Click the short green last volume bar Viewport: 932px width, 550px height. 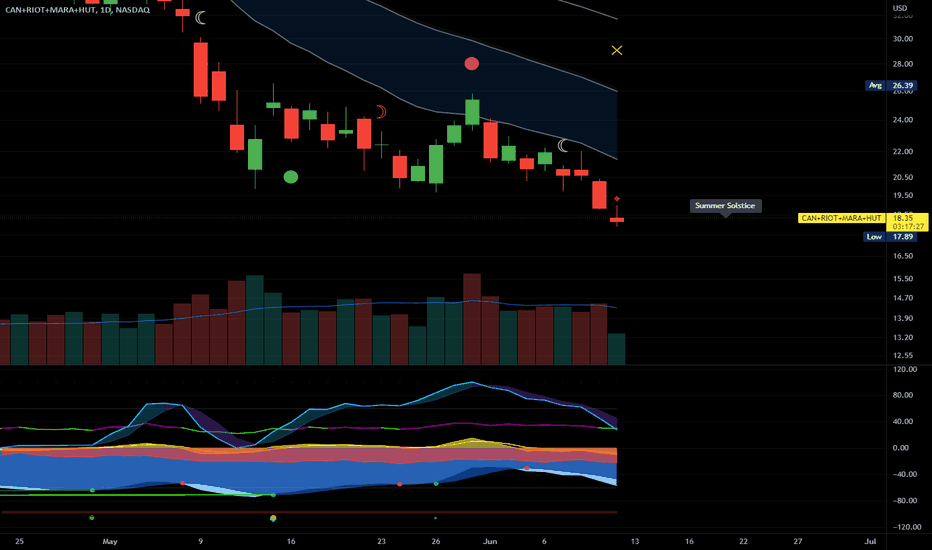tap(616, 349)
